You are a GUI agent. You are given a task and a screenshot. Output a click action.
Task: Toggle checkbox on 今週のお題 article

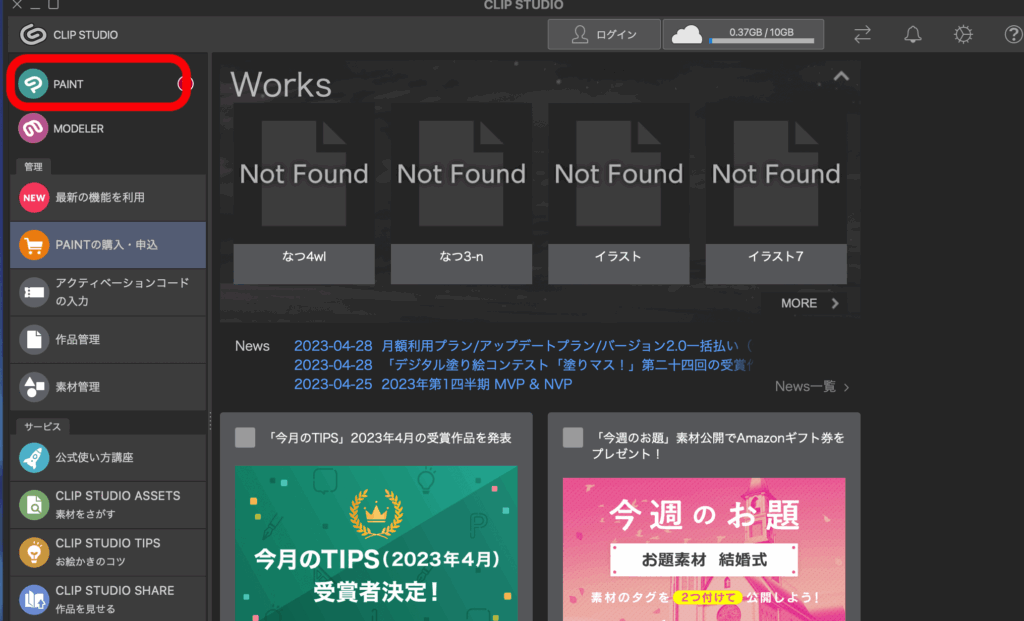click(573, 438)
